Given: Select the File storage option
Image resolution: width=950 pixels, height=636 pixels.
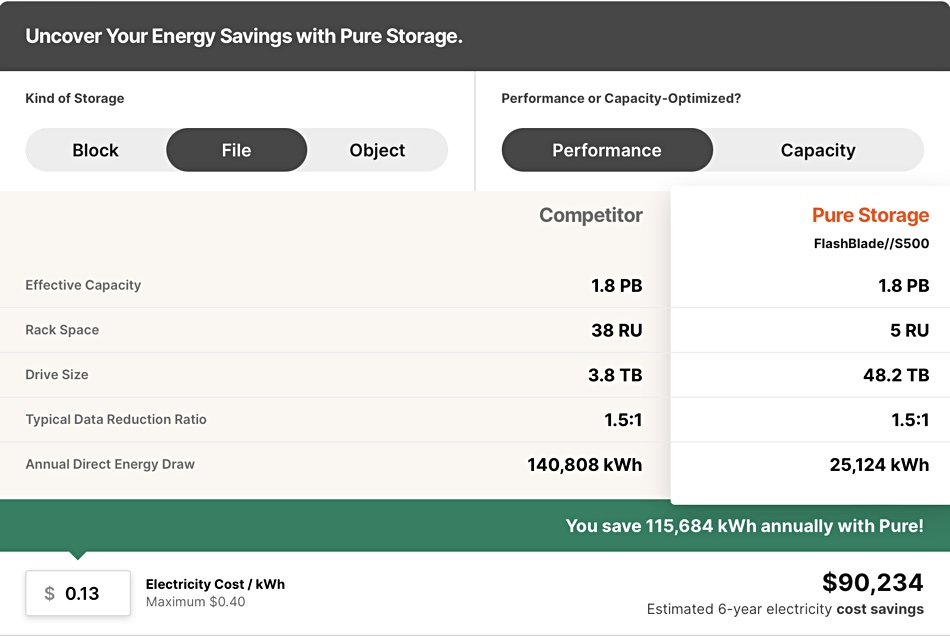Looking at the screenshot, I should (x=236, y=150).
